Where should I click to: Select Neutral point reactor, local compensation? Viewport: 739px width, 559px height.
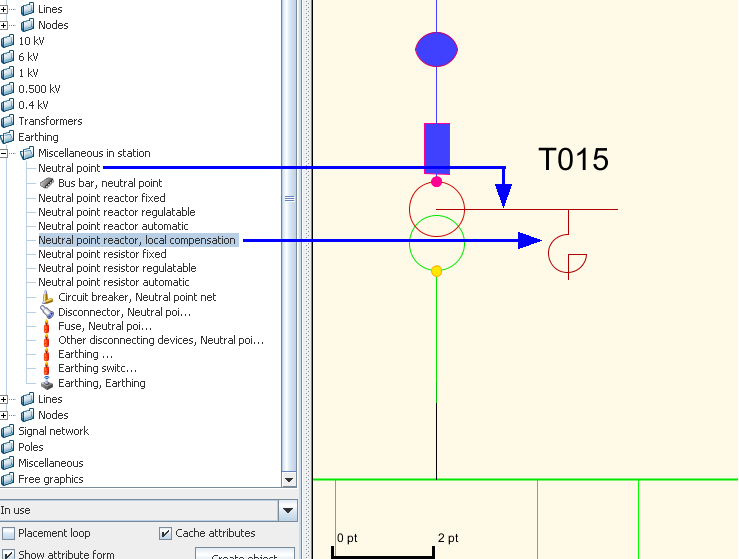coord(137,240)
